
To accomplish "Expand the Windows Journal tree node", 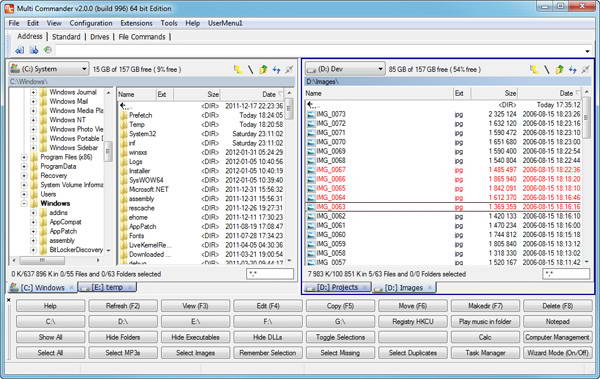I will [33, 92].
